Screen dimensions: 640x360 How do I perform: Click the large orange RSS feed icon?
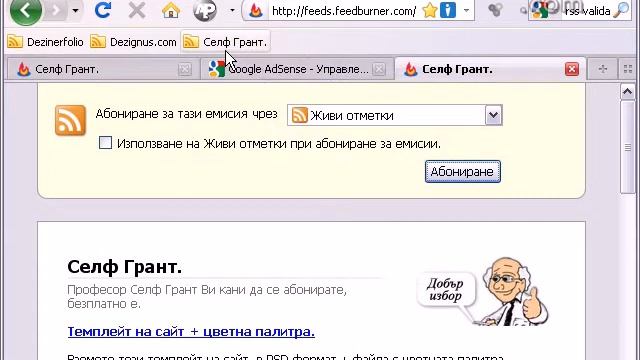click(x=70, y=120)
